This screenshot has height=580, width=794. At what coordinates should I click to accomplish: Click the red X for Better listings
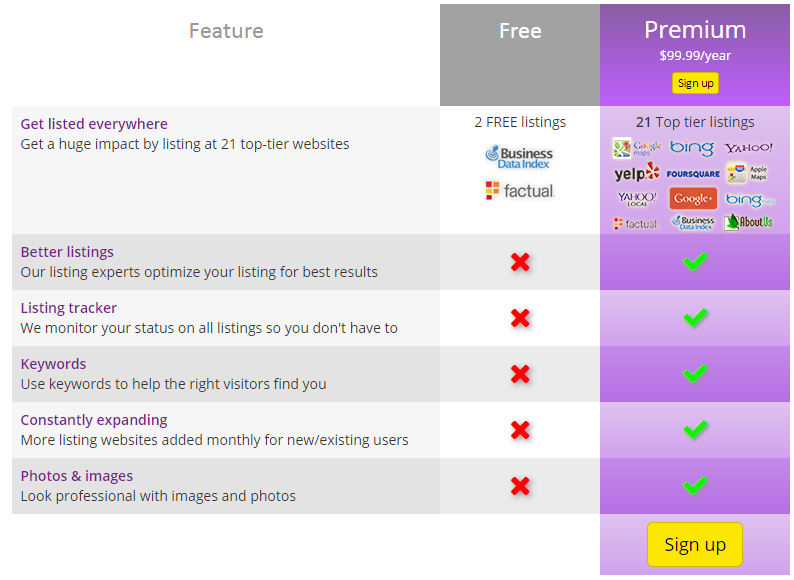coord(520,262)
